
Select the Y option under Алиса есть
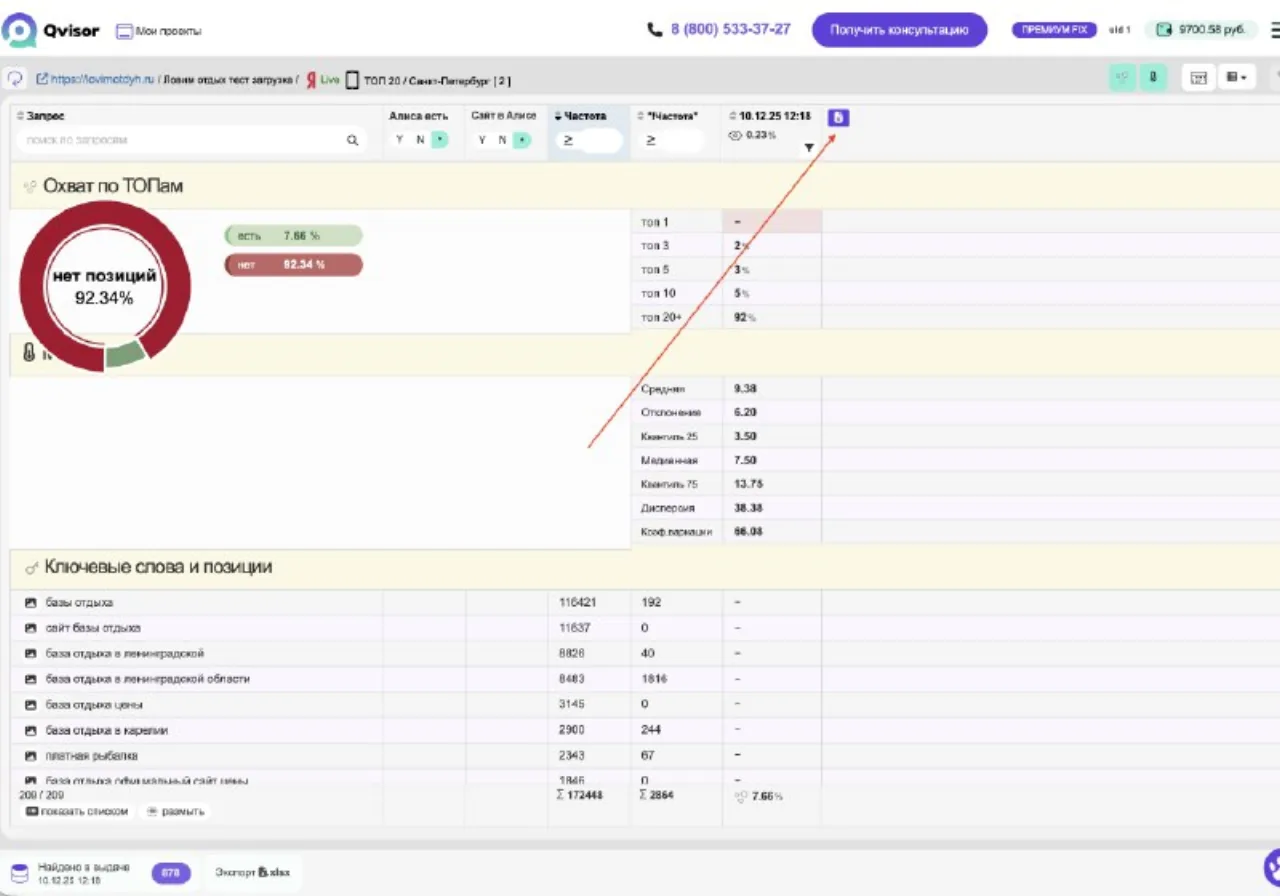pos(399,140)
